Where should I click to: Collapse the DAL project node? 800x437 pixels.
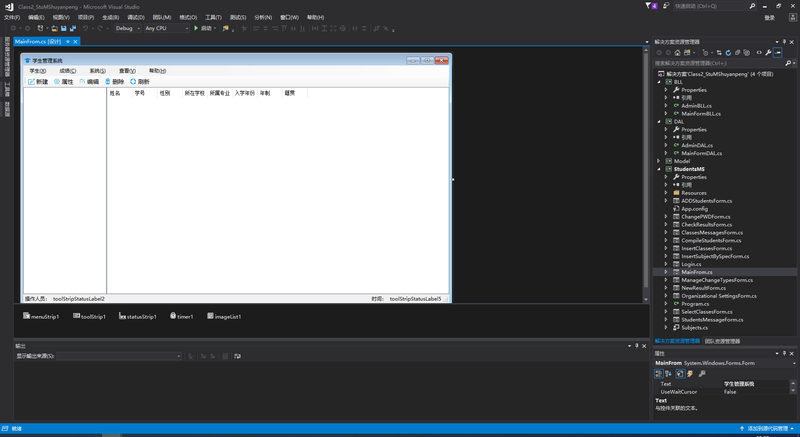[659, 122]
